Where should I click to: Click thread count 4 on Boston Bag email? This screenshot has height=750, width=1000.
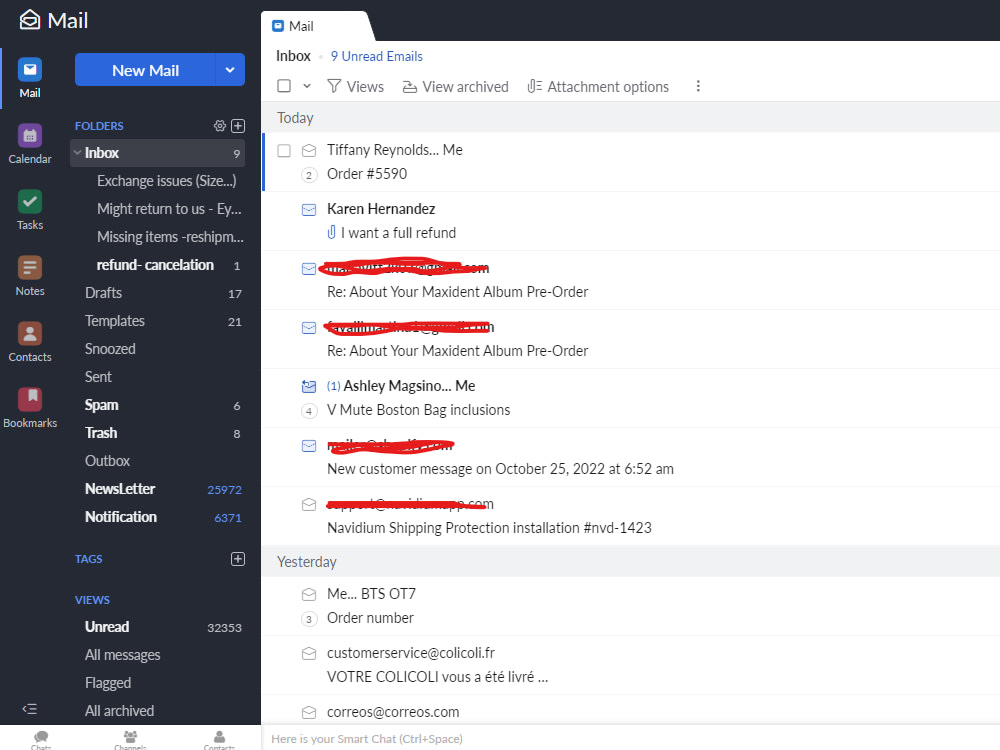(309, 411)
